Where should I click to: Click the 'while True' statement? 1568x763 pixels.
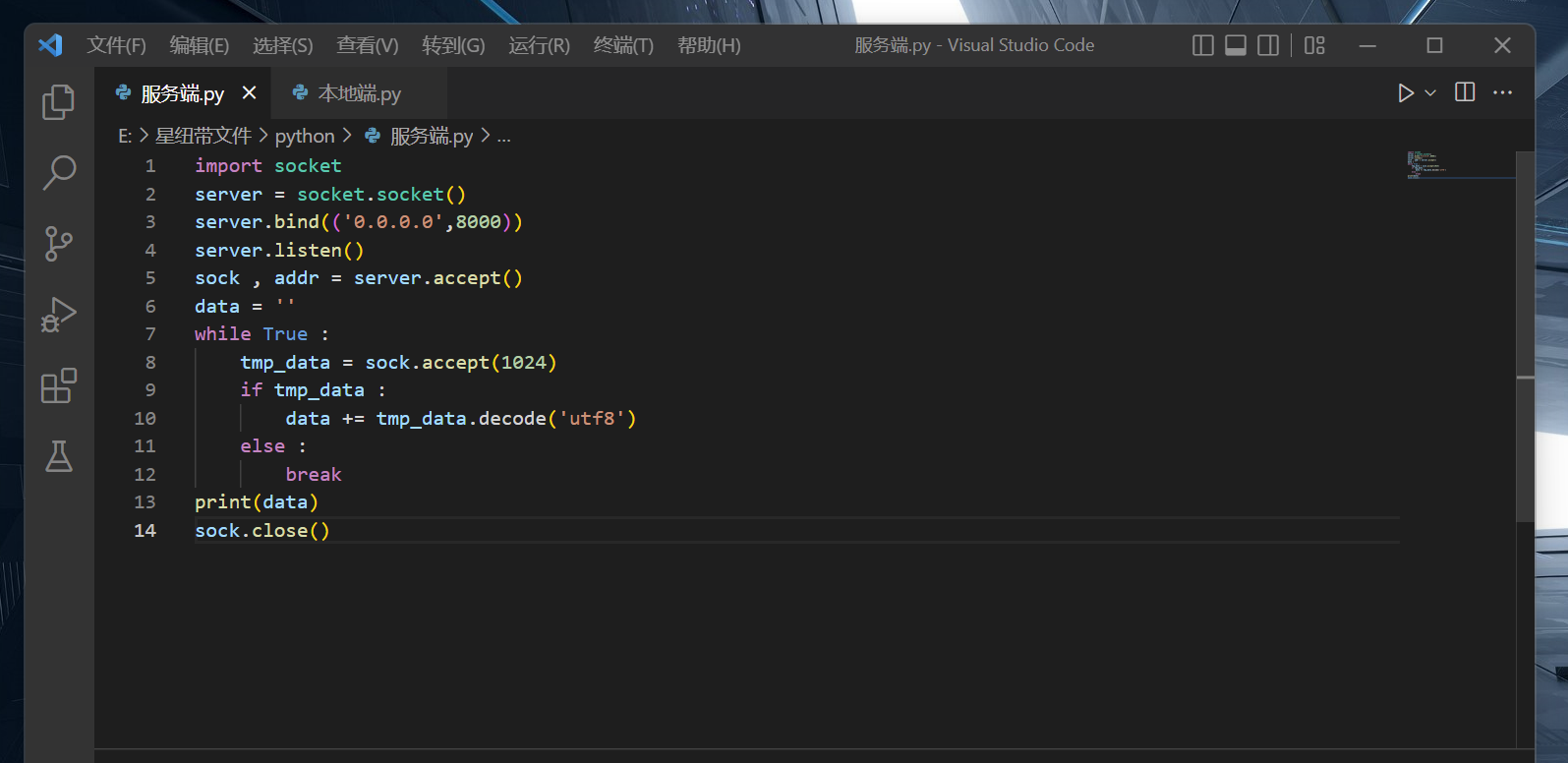coord(261,334)
